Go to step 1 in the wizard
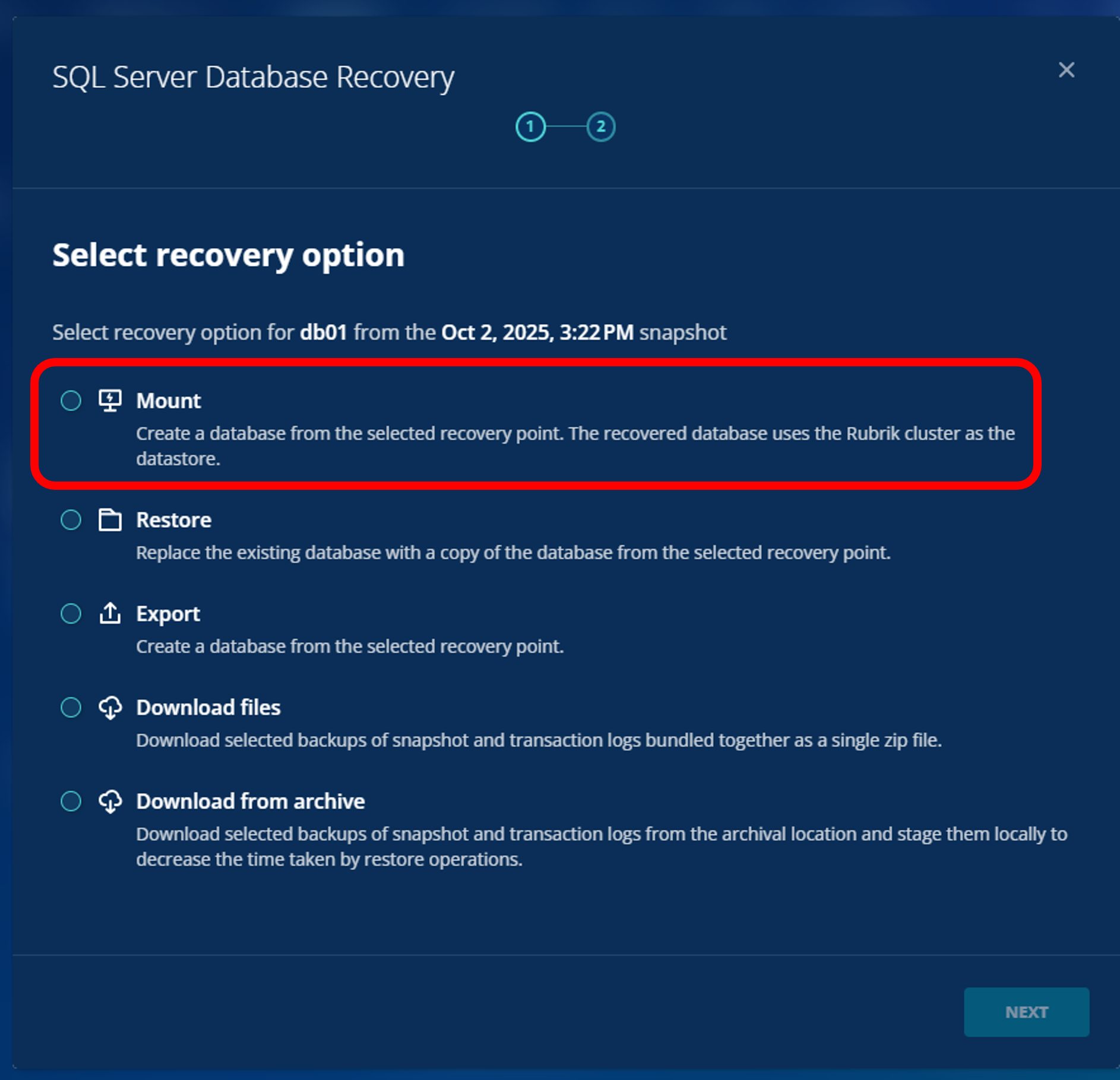 coord(530,127)
